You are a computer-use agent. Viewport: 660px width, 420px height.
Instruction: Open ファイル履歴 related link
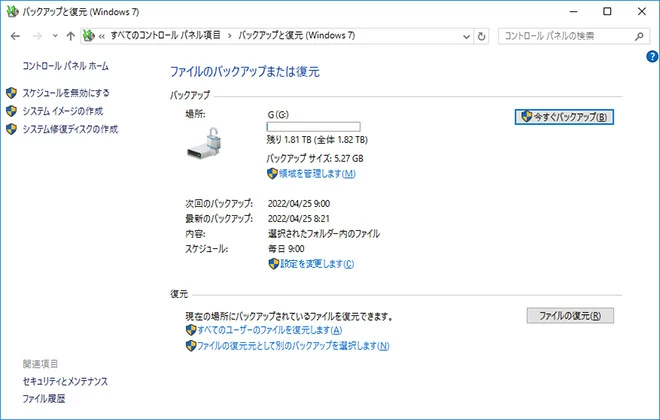[x=44, y=399]
